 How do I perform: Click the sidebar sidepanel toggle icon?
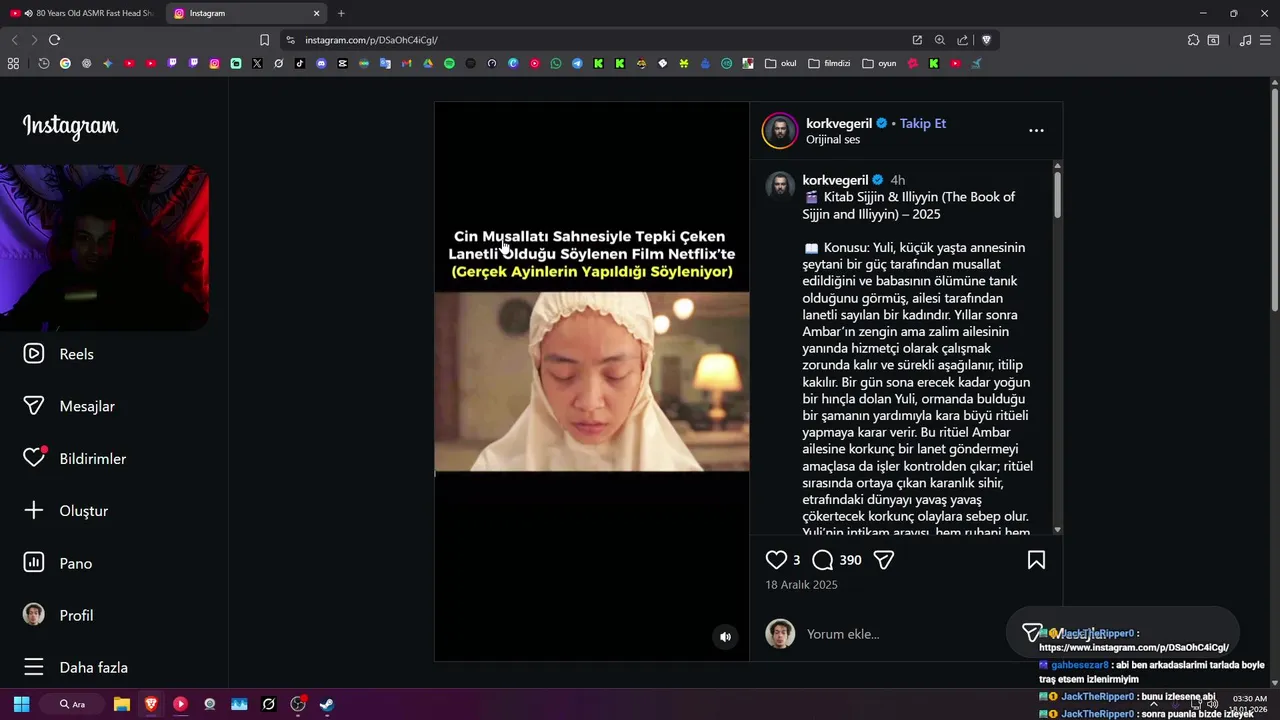tap(1213, 40)
